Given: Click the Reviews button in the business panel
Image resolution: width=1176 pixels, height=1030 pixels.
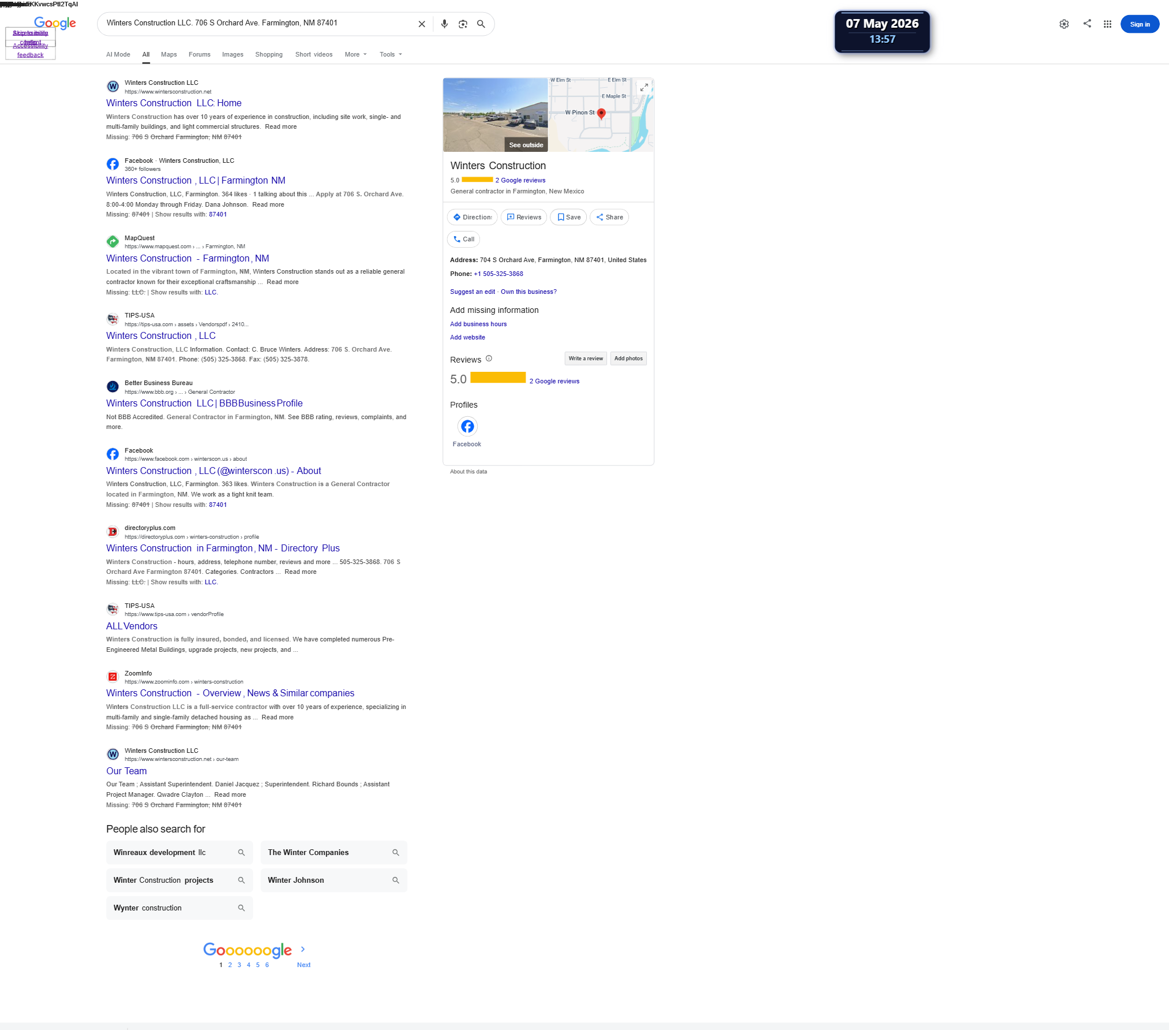Looking at the screenshot, I should (524, 217).
